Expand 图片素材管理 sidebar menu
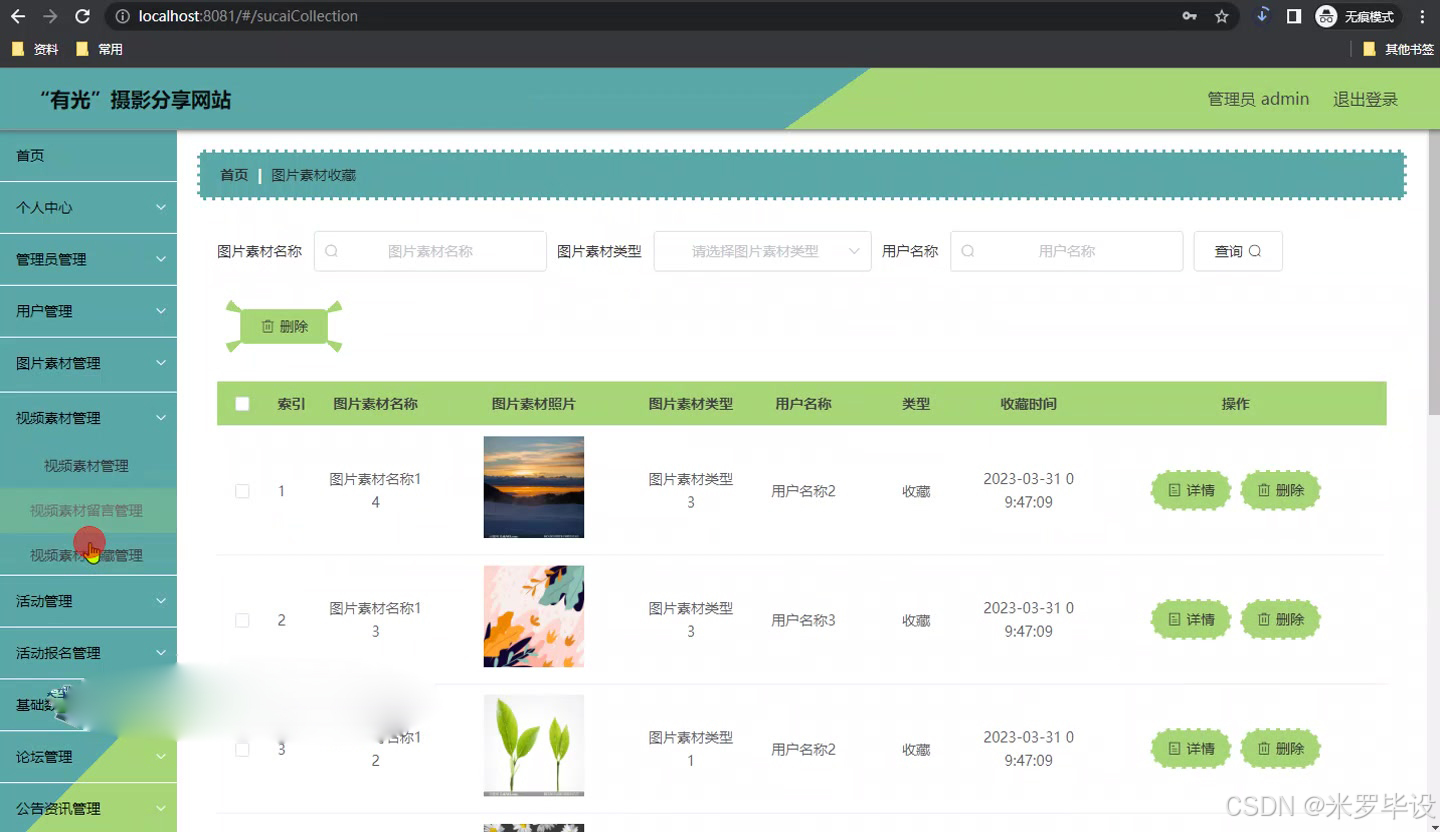The image size is (1440, 832). (88, 363)
